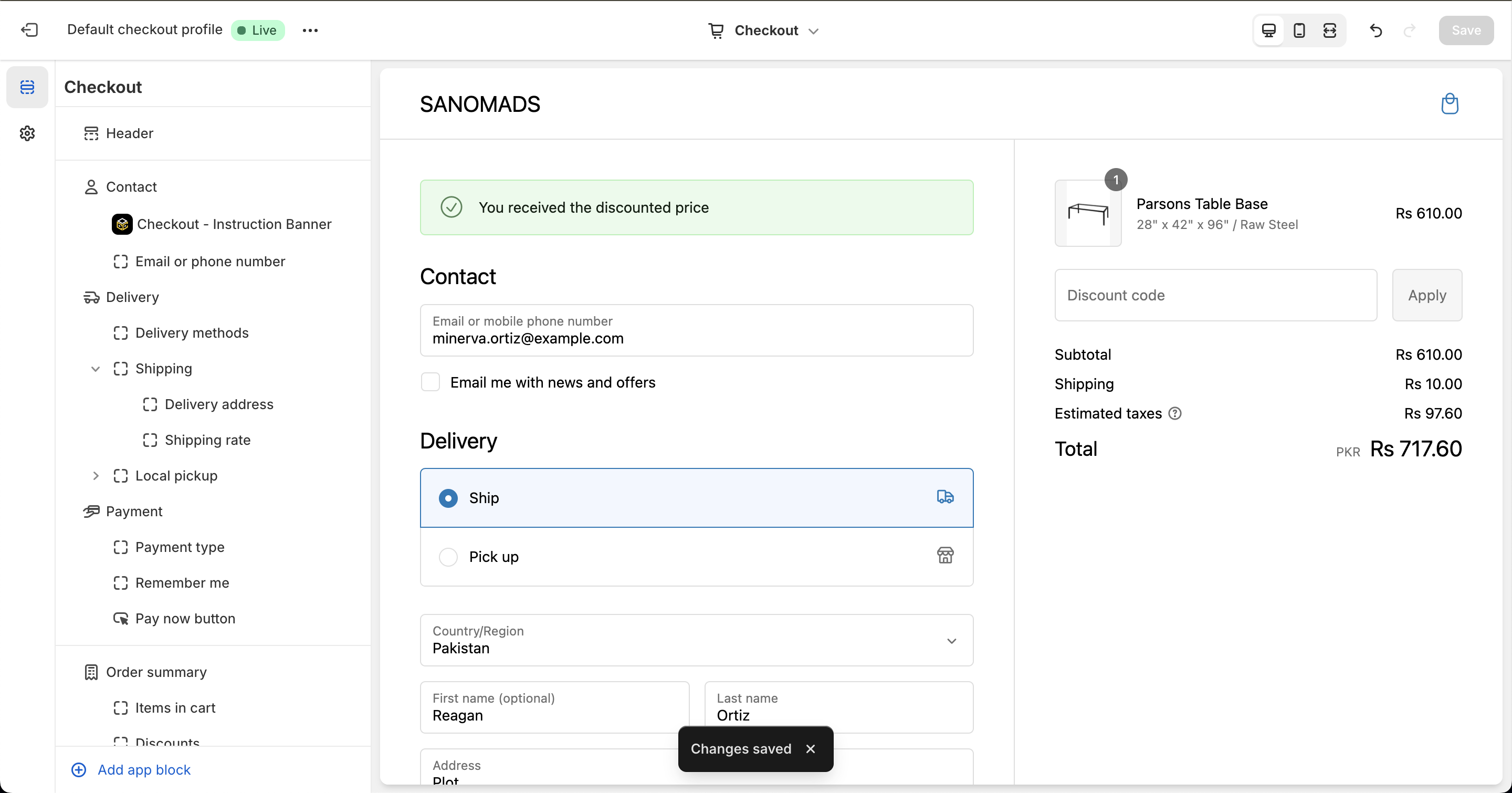Image resolution: width=1512 pixels, height=793 pixels.
Task: Click the Save button
Action: (1466, 30)
